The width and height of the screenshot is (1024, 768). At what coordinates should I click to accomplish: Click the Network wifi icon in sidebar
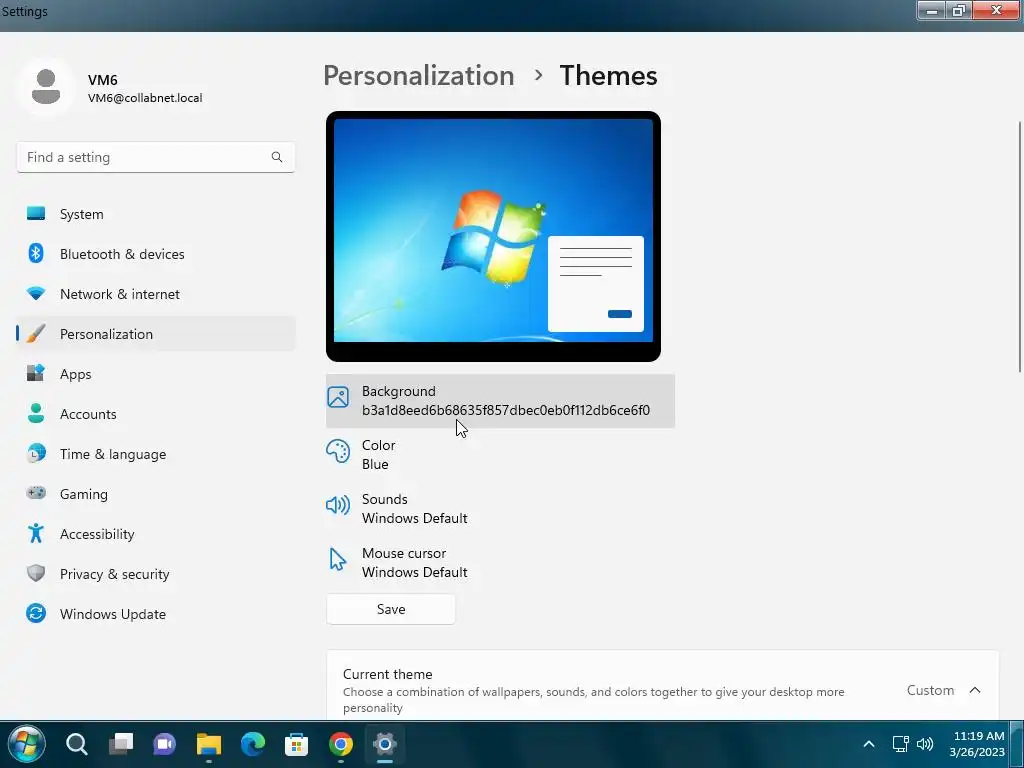[36, 293]
